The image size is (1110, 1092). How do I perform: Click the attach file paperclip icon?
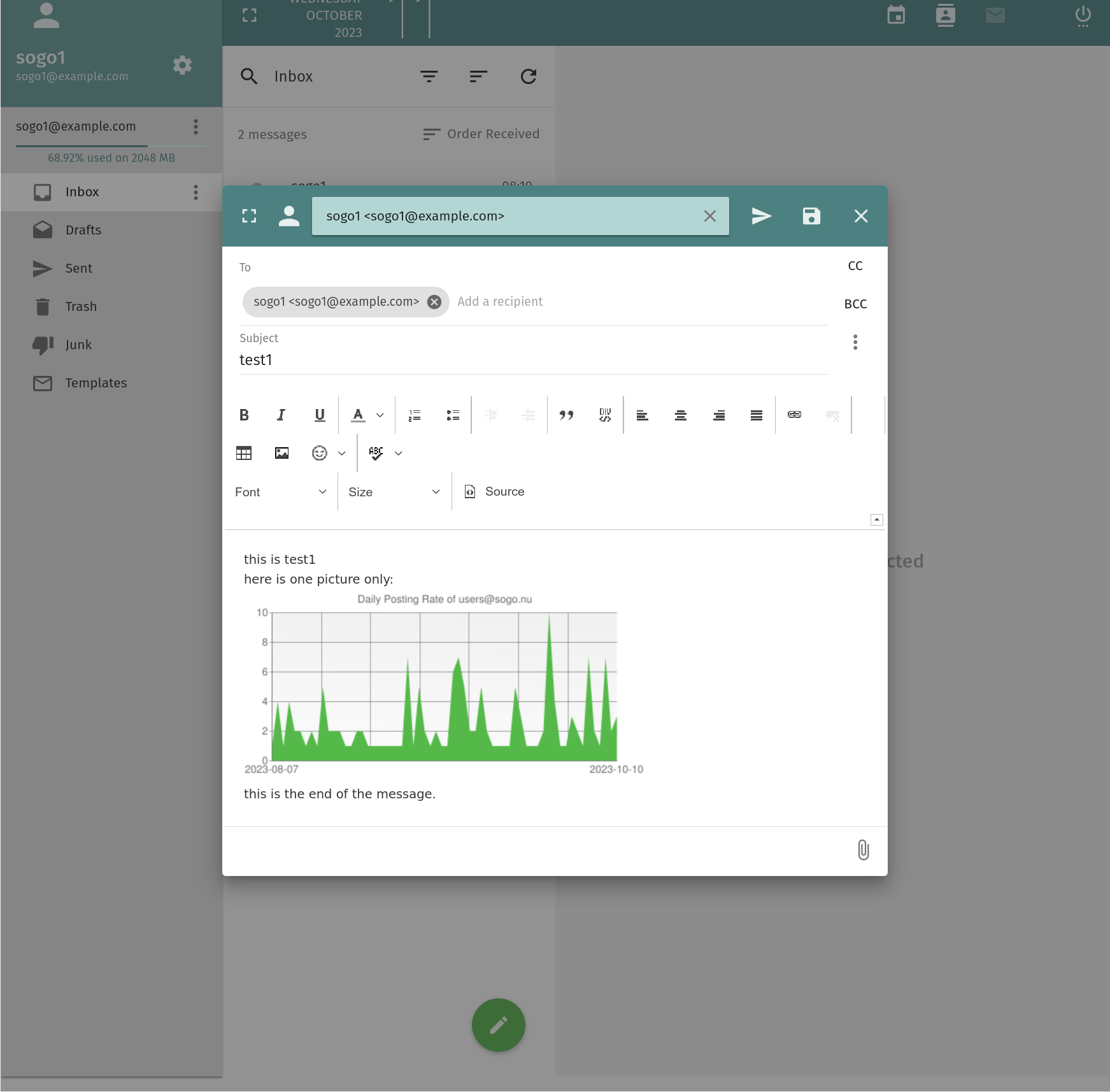[x=863, y=850]
